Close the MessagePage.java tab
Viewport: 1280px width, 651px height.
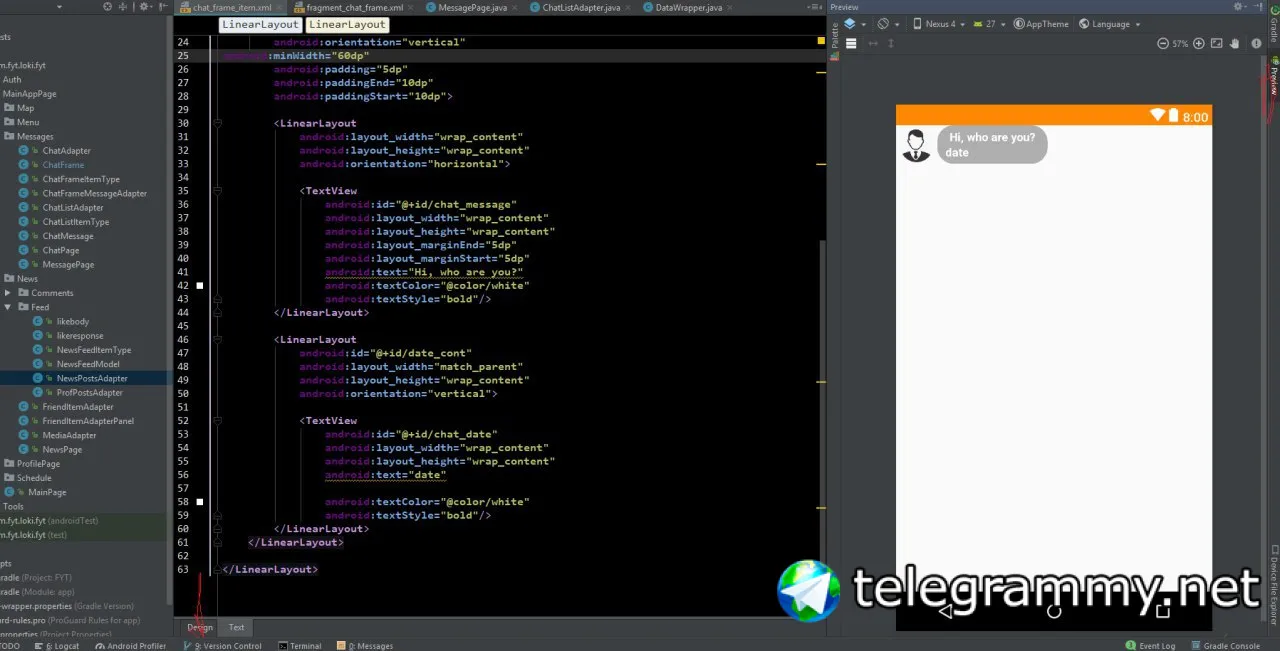[516, 7]
